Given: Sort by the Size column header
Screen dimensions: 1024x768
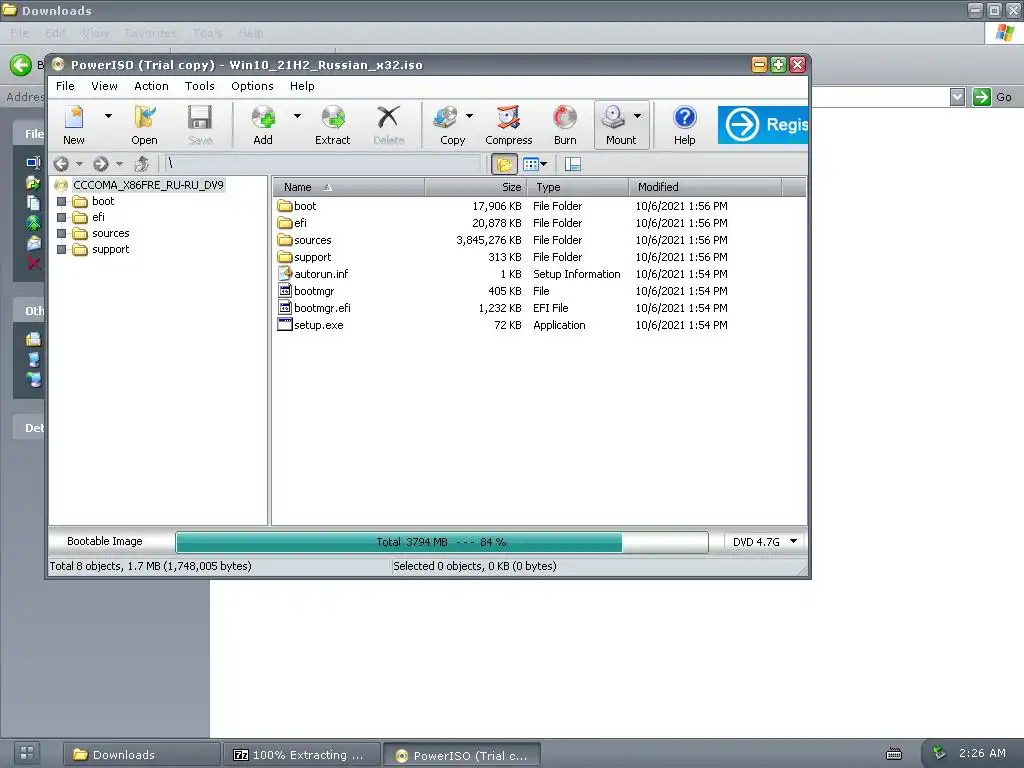Looking at the screenshot, I should tap(476, 187).
